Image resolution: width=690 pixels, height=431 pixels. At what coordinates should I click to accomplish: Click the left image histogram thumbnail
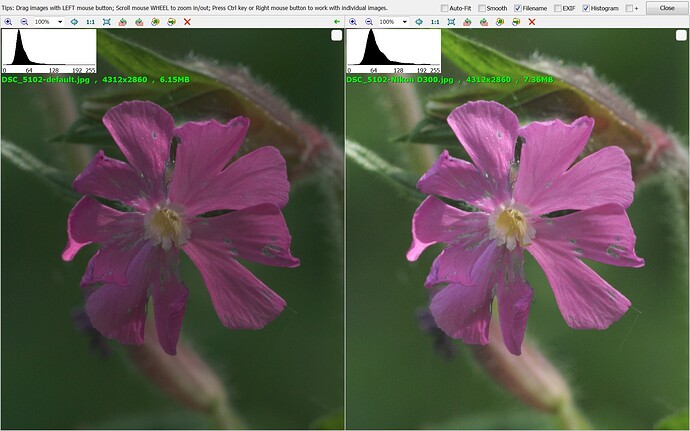click(49, 51)
